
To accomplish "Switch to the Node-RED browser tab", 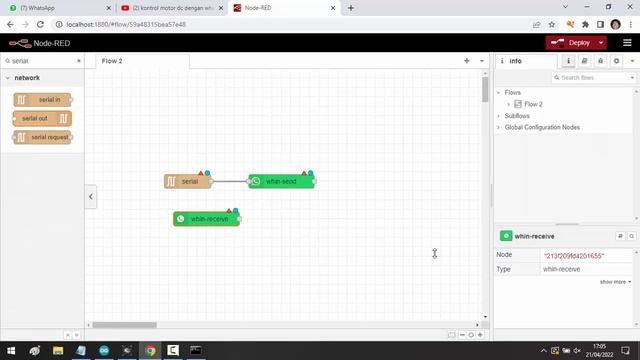I will coord(284,8).
